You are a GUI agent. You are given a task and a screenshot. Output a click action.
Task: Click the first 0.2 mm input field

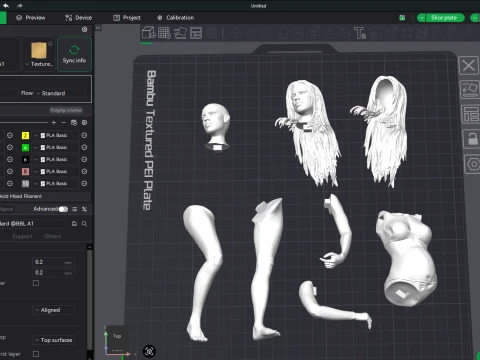tap(54, 262)
